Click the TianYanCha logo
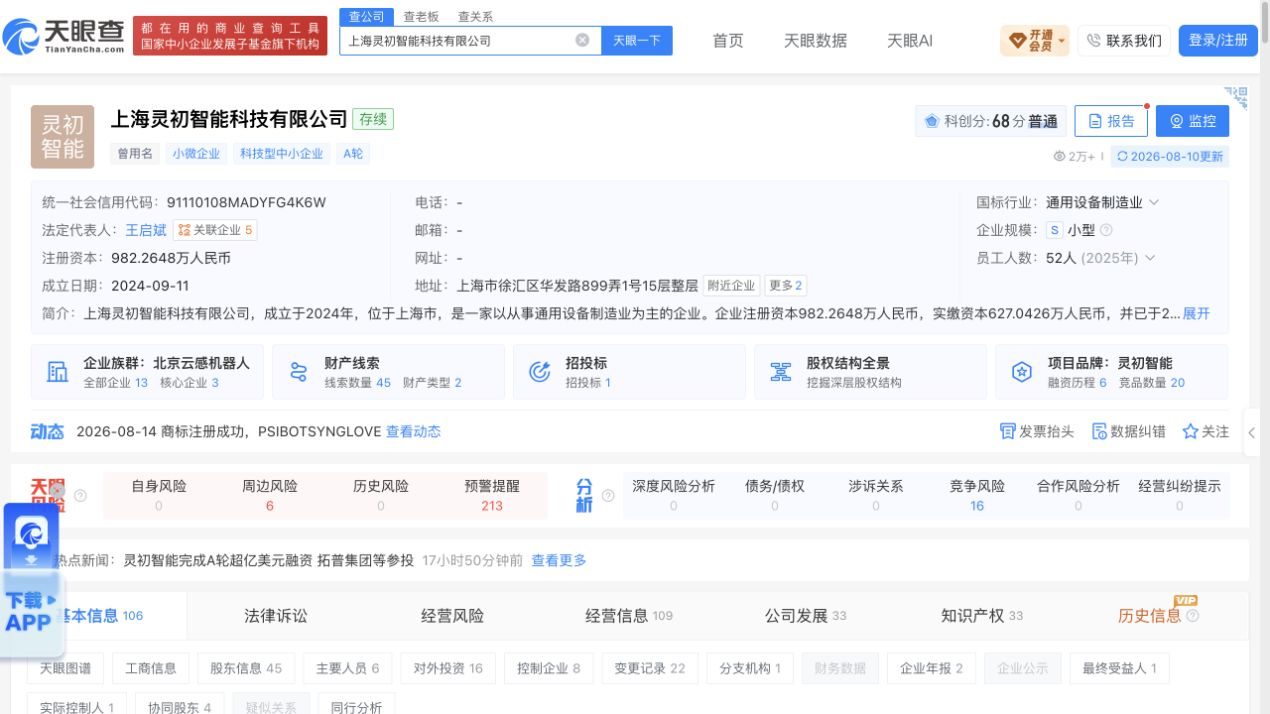 64,37
